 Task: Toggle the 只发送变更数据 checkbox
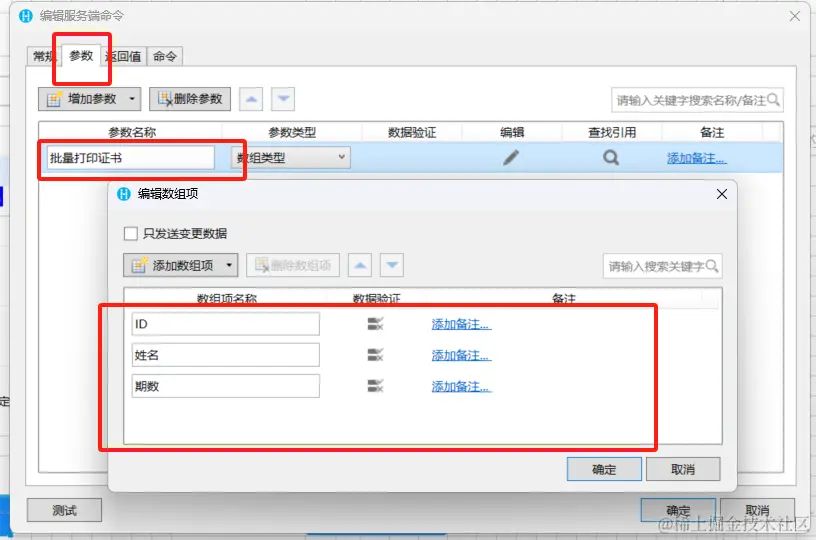131,233
